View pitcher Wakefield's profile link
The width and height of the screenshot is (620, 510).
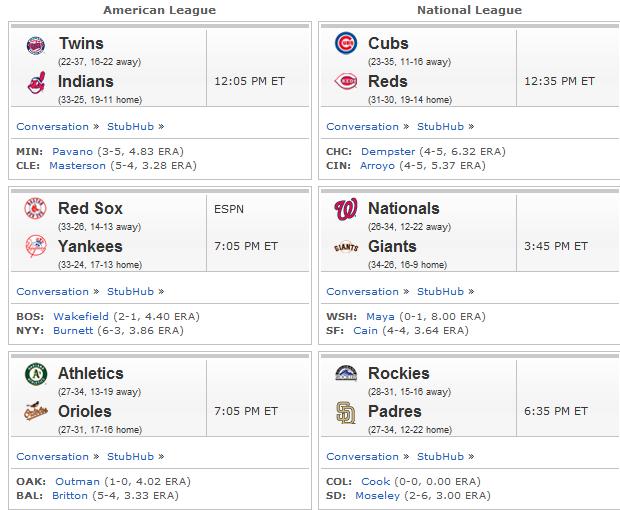coord(81,317)
